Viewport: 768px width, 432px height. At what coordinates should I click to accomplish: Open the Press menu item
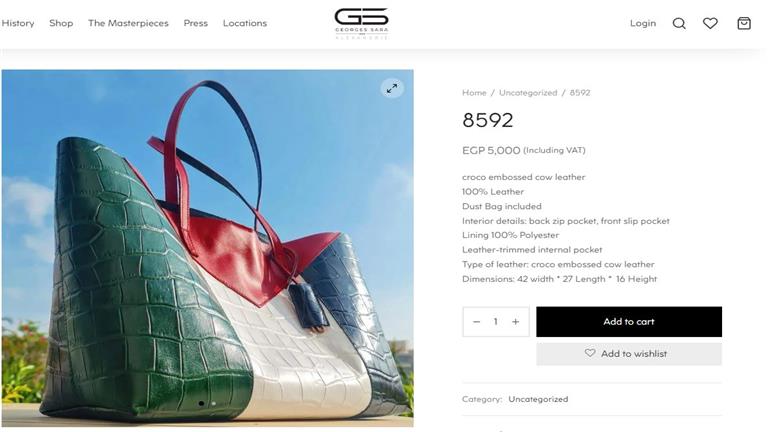pos(195,23)
